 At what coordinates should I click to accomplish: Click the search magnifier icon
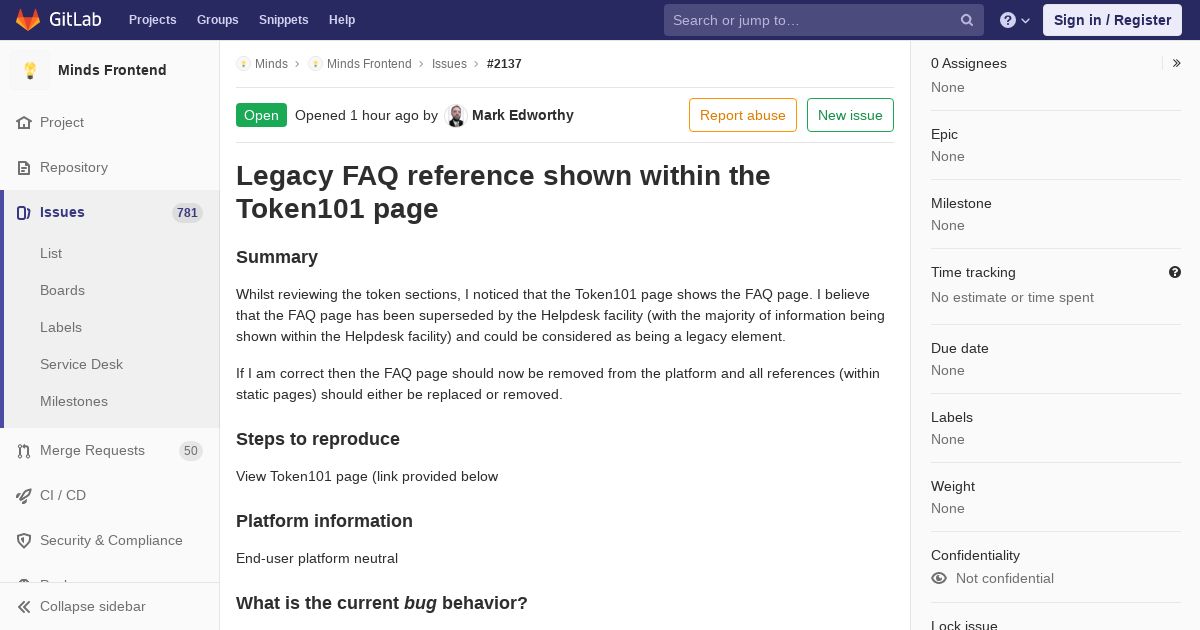(x=967, y=20)
